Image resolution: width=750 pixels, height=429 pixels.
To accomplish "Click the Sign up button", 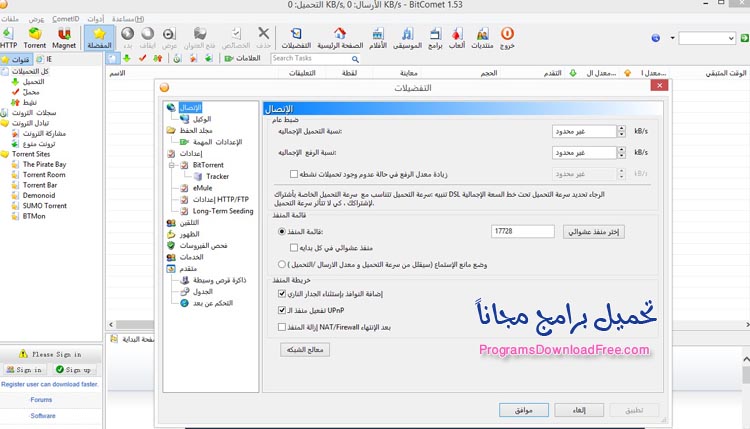I will [x=73, y=370].
